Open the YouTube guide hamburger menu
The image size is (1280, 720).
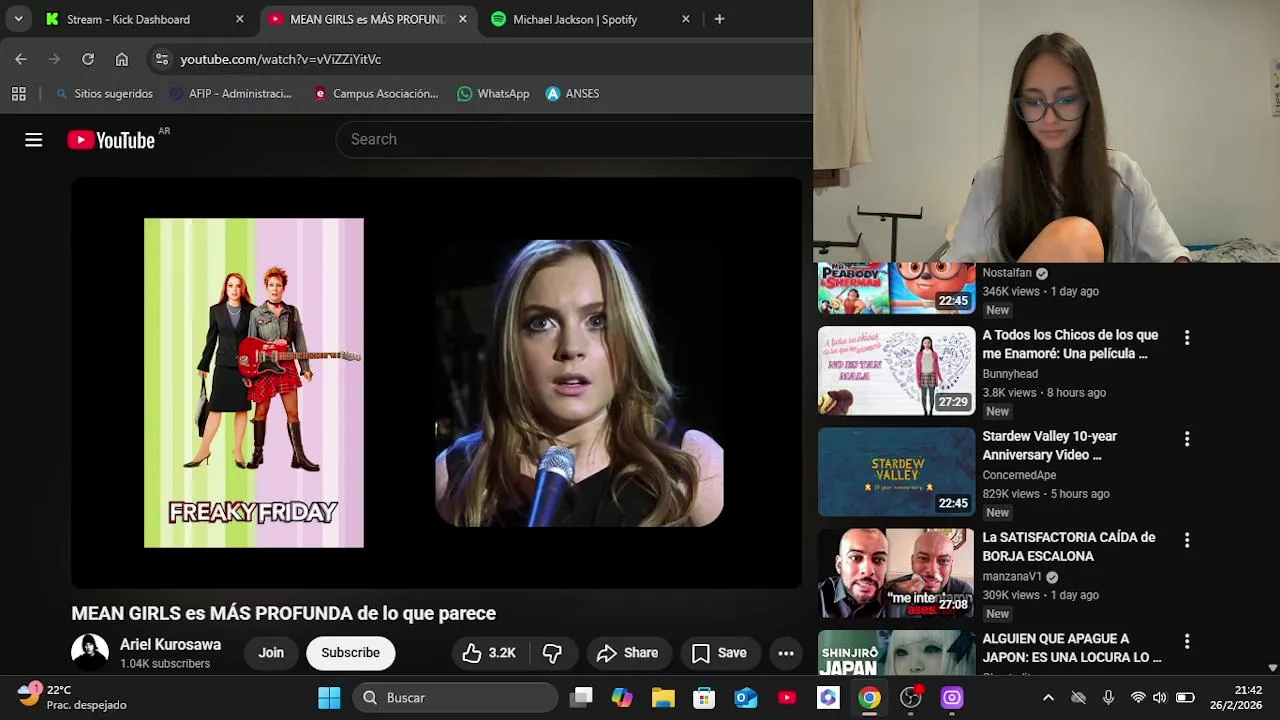click(x=34, y=140)
